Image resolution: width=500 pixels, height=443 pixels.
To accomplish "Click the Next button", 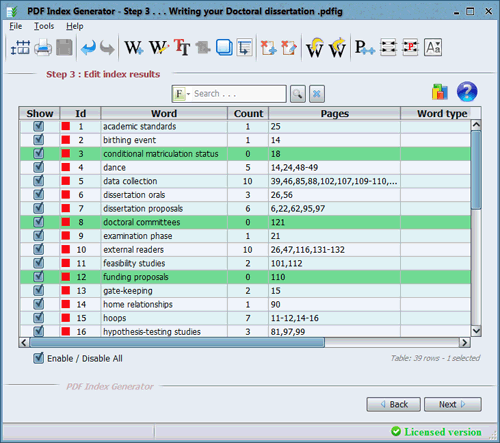I will click(453, 404).
